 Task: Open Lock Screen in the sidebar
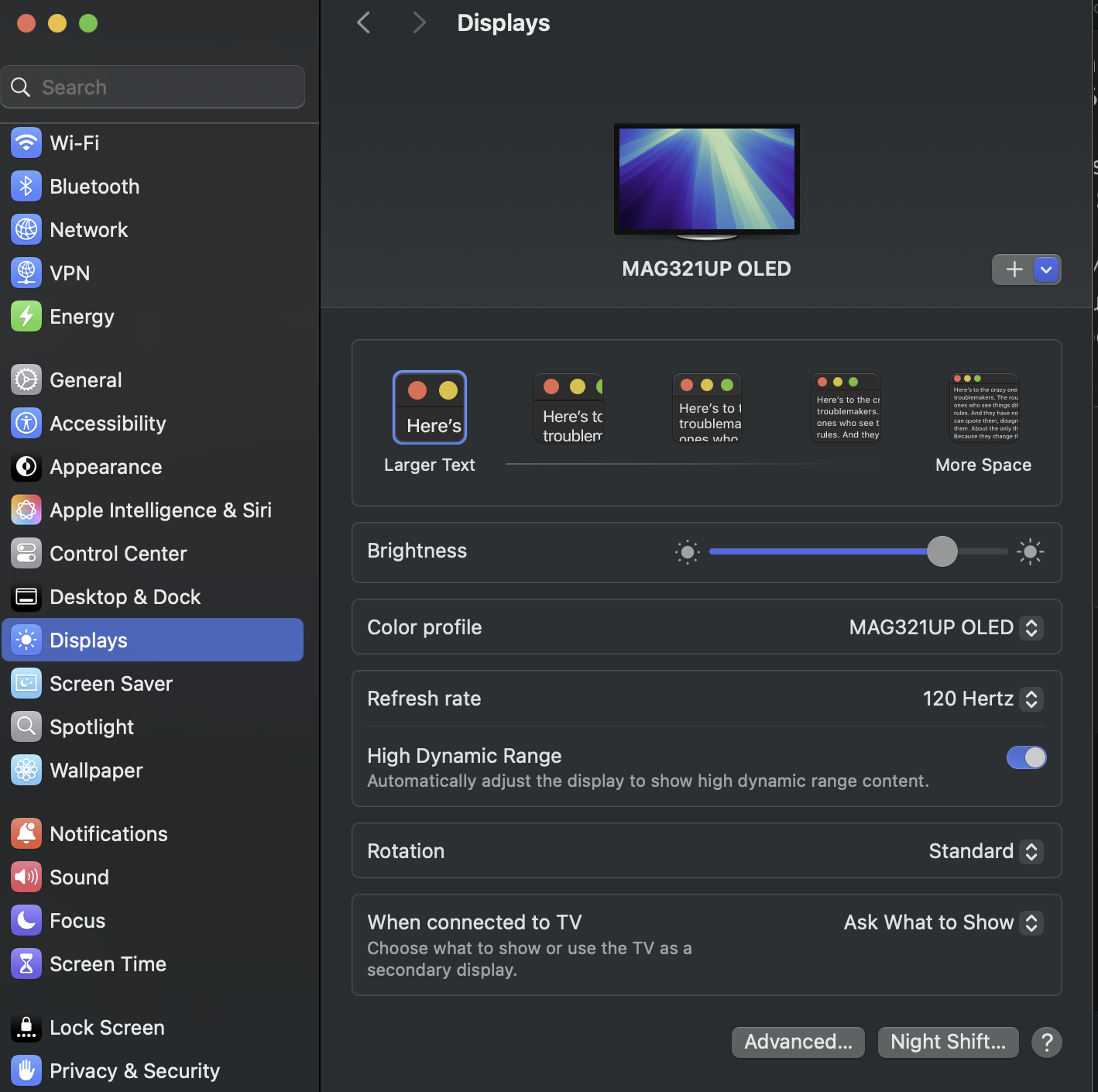pos(153,1027)
